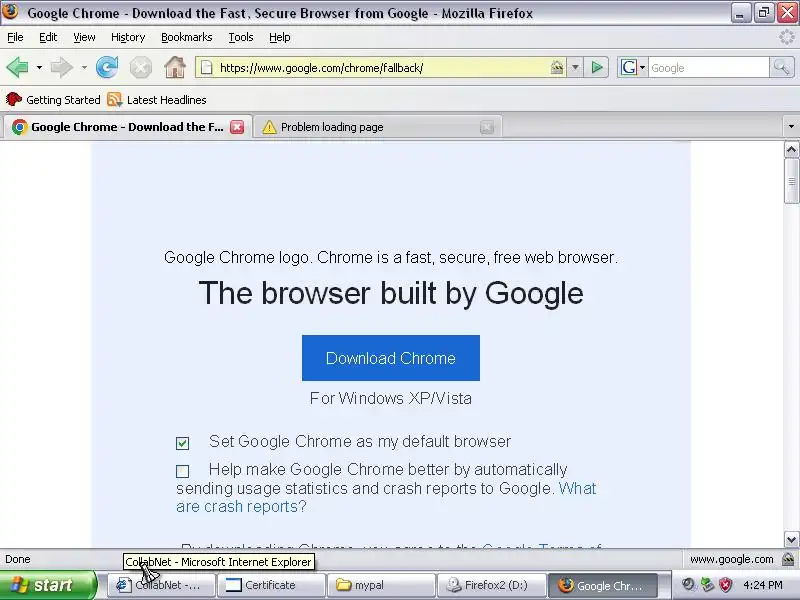This screenshot has width=800, height=600.
Task: Click the vertical scrollbar thumb
Action: (791, 181)
